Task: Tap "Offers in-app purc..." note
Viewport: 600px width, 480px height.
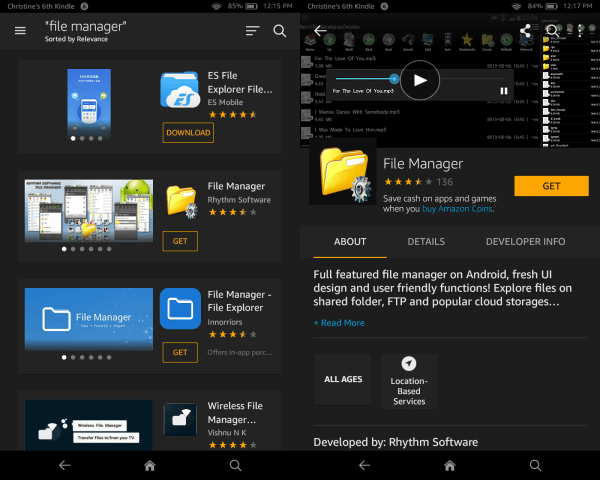Action: [240, 353]
